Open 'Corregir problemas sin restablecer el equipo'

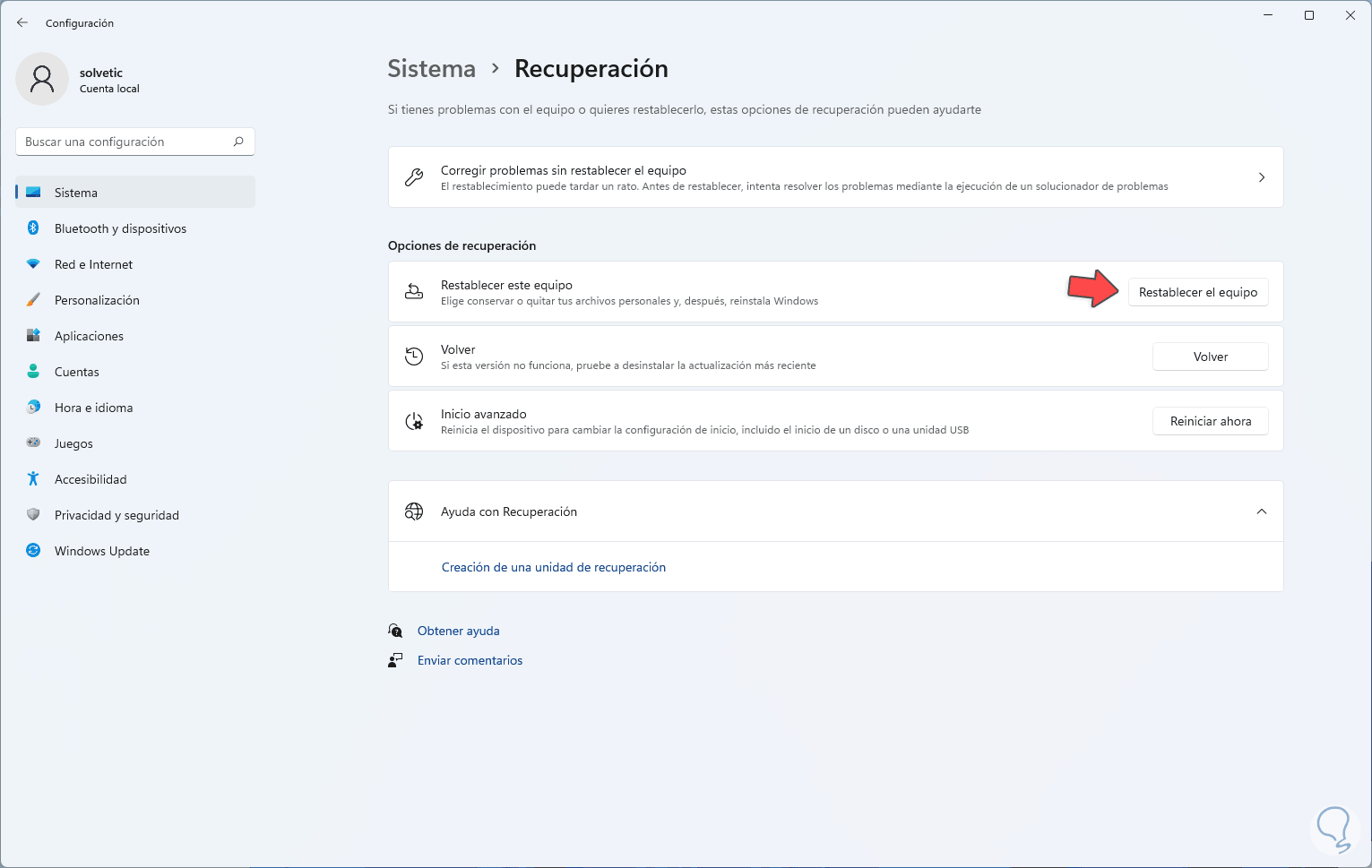[835, 177]
